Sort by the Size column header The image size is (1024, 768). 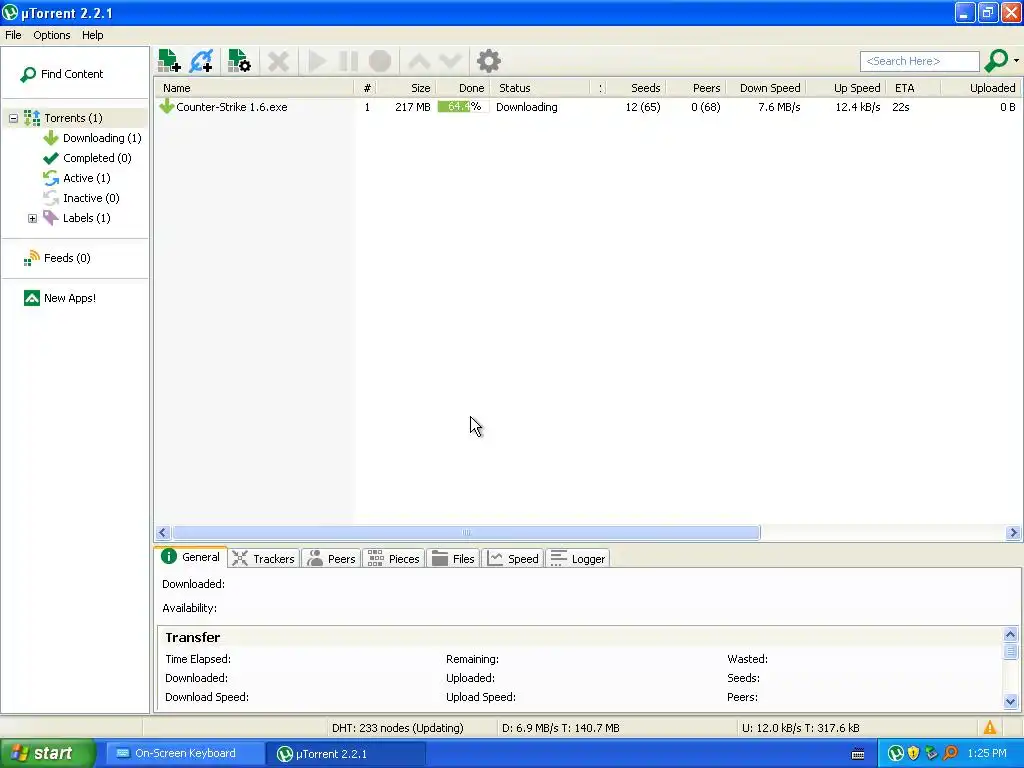tap(406, 88)
